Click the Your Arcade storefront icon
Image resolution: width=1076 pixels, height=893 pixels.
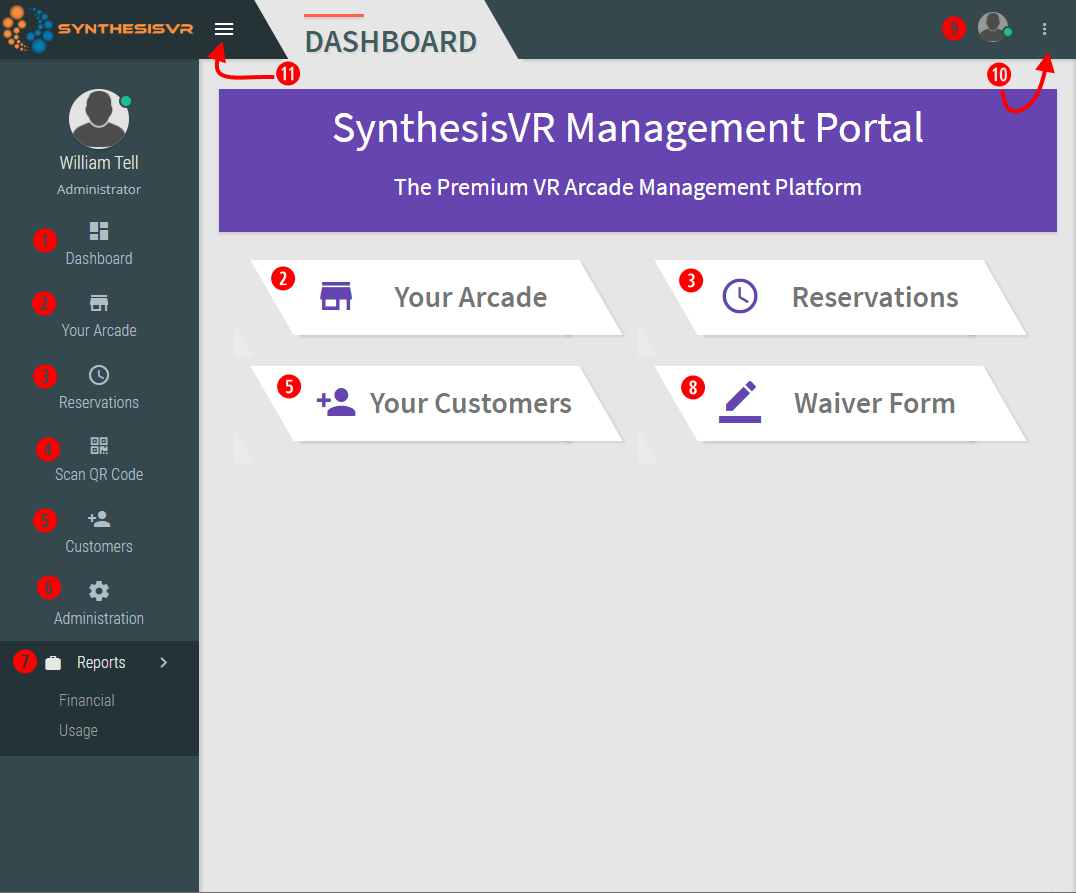point(98,302)
